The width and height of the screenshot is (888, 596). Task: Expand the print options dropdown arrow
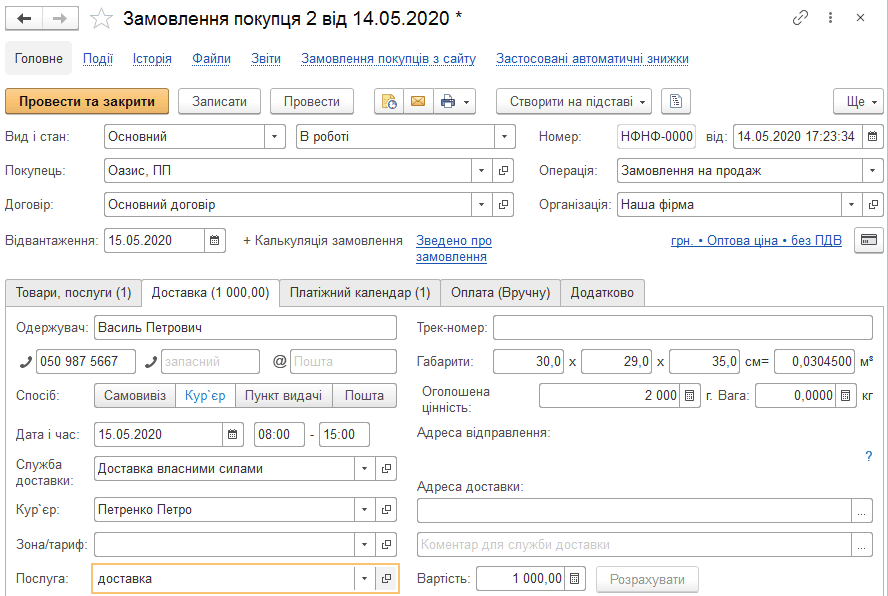467,102
